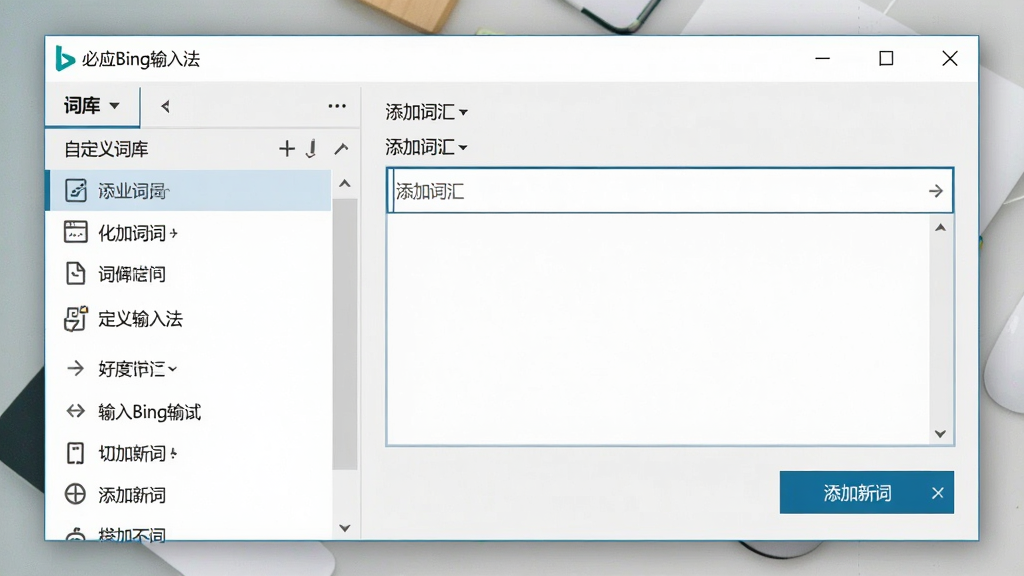Collapse the 自定义词库 section with the chevron
1024x576 pixels.
[x=341, y=149]
